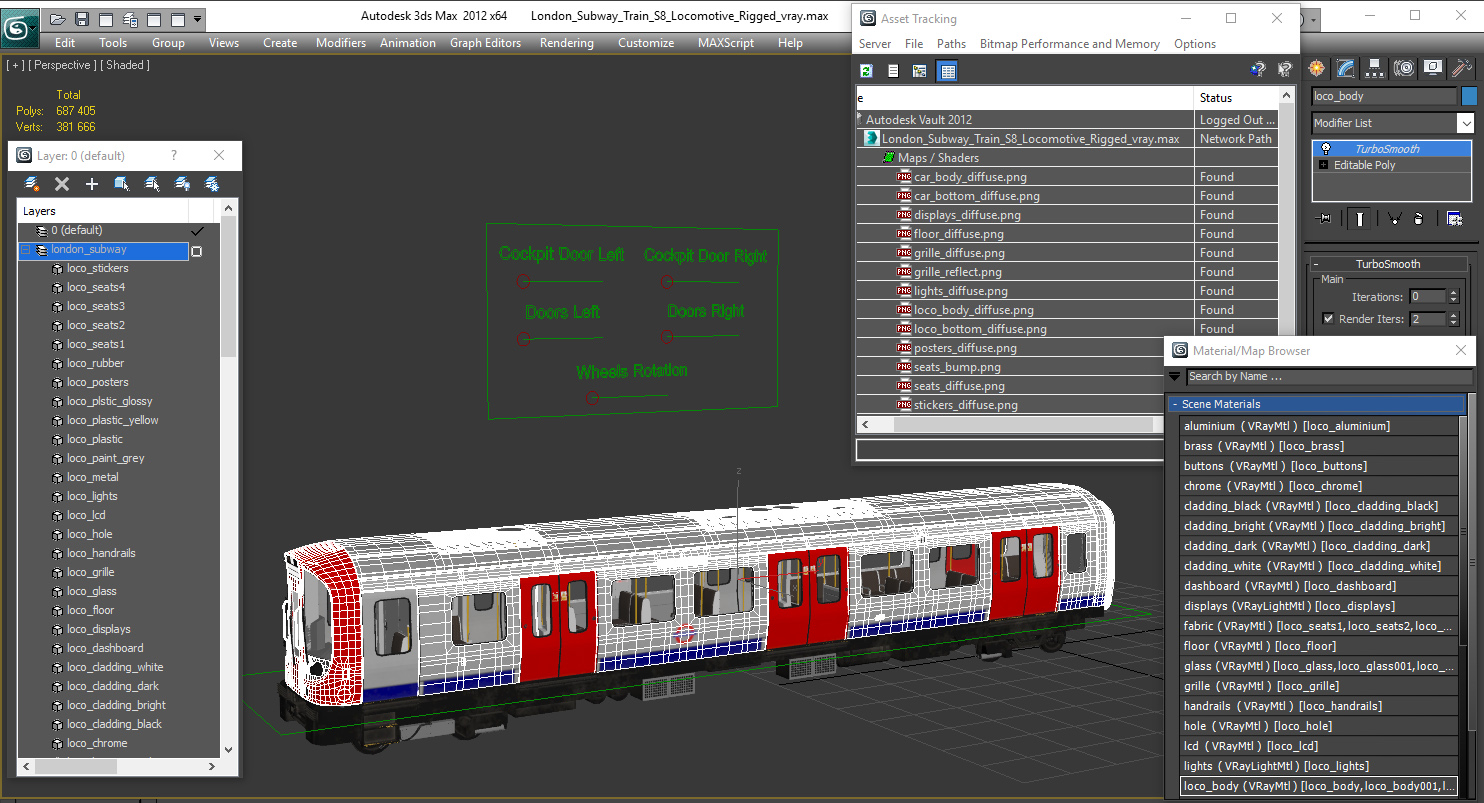The width and height of the screenshot is (1484, 803).
Task: Open the Edit menu
Action: tap(65, 43)
